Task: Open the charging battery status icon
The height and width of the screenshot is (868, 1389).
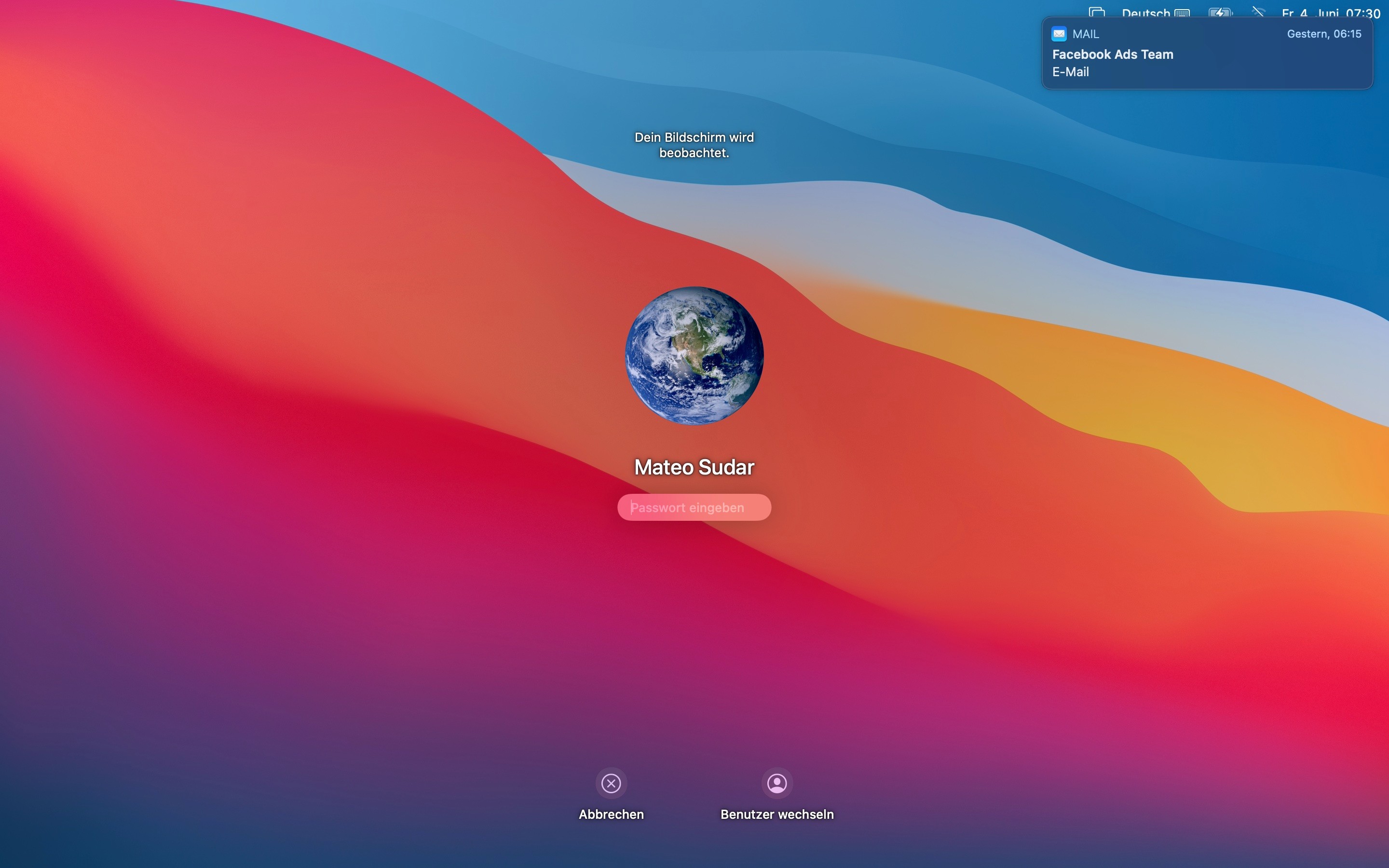Action: point(1219,12)
